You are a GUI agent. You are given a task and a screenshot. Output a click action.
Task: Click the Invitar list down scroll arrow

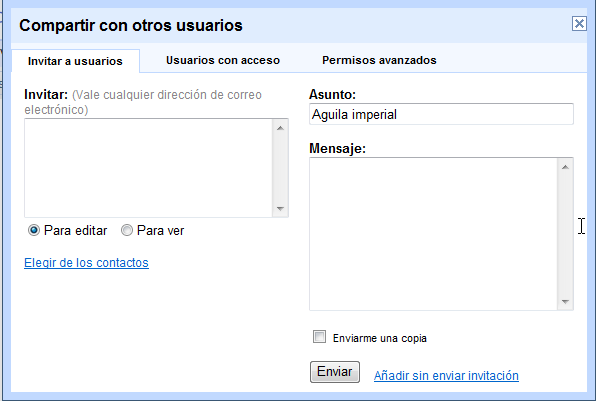pyautogui.click(x=281, y=208)
